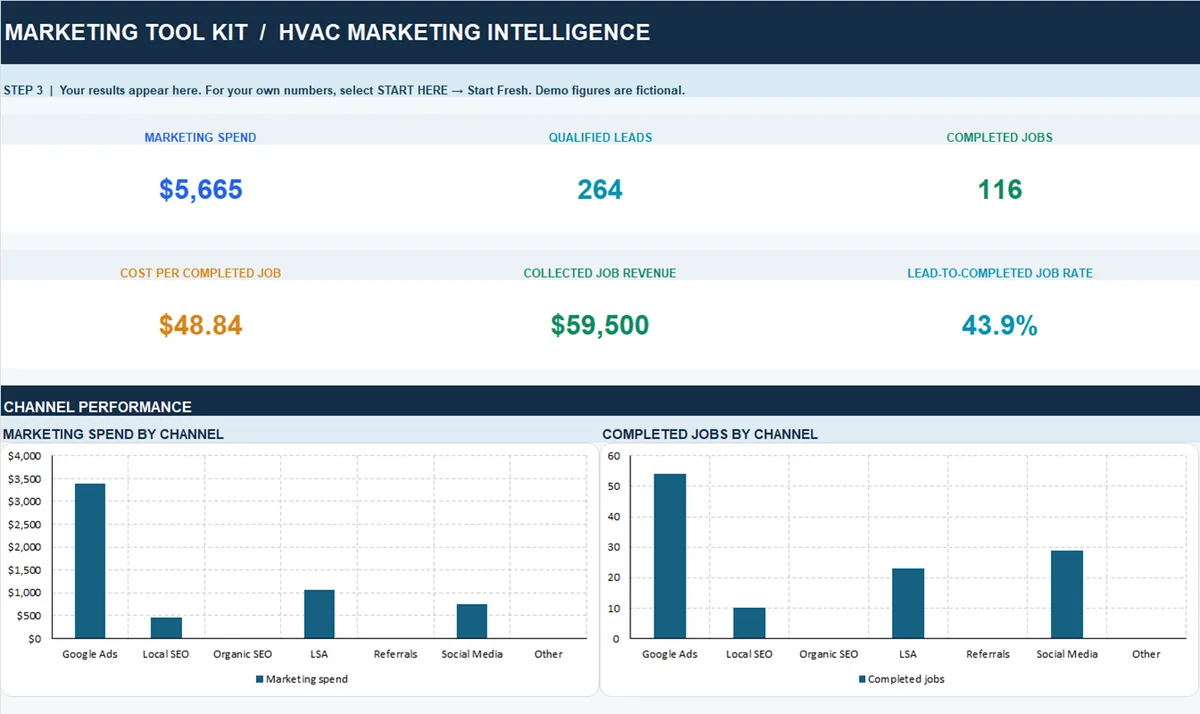Click the MARKETING SPEND BY CHANNEL chart title
The width and height of the screenshot is (1200, 714).
point(114,434)
